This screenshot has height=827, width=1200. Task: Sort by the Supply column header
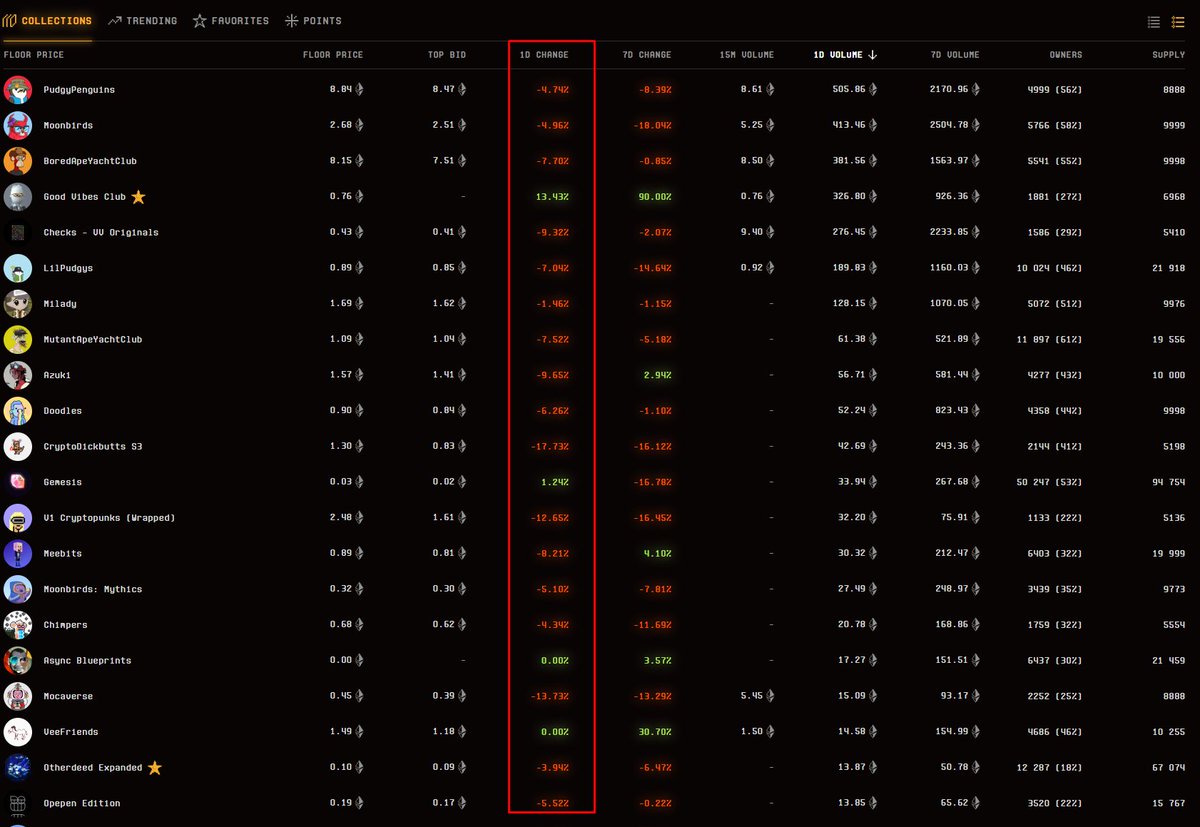(1168, 55)
